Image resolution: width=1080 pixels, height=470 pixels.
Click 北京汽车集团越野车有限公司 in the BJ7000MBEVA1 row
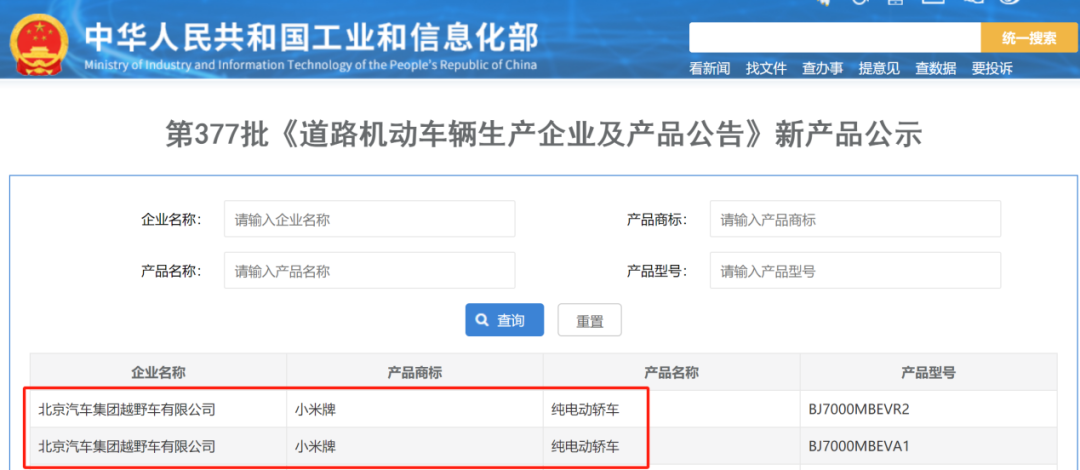click(x=127, y=446)
